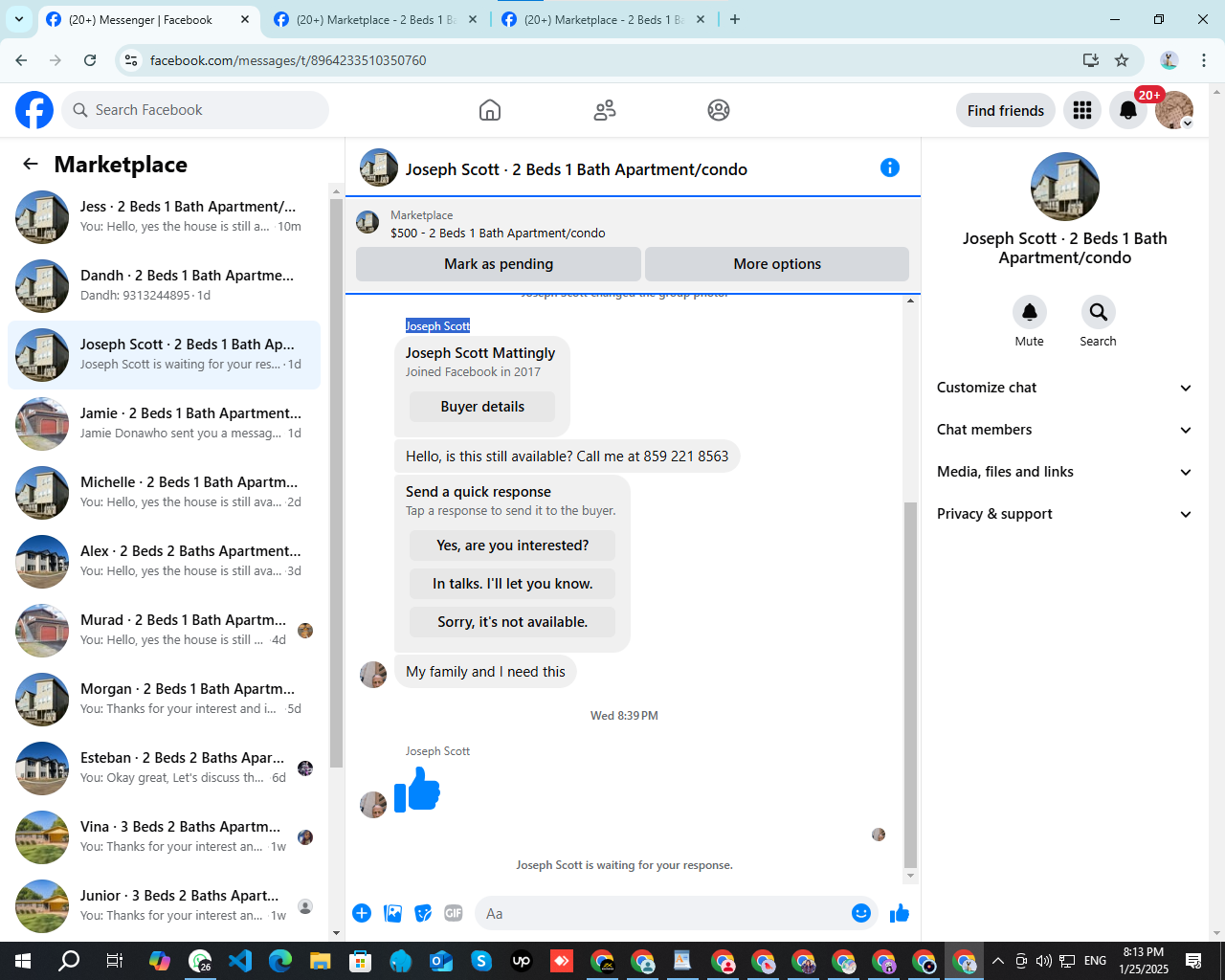Screen dimensions: 1225x980
Task: Open Outlook from the taskbar
Action: point(440,961)
